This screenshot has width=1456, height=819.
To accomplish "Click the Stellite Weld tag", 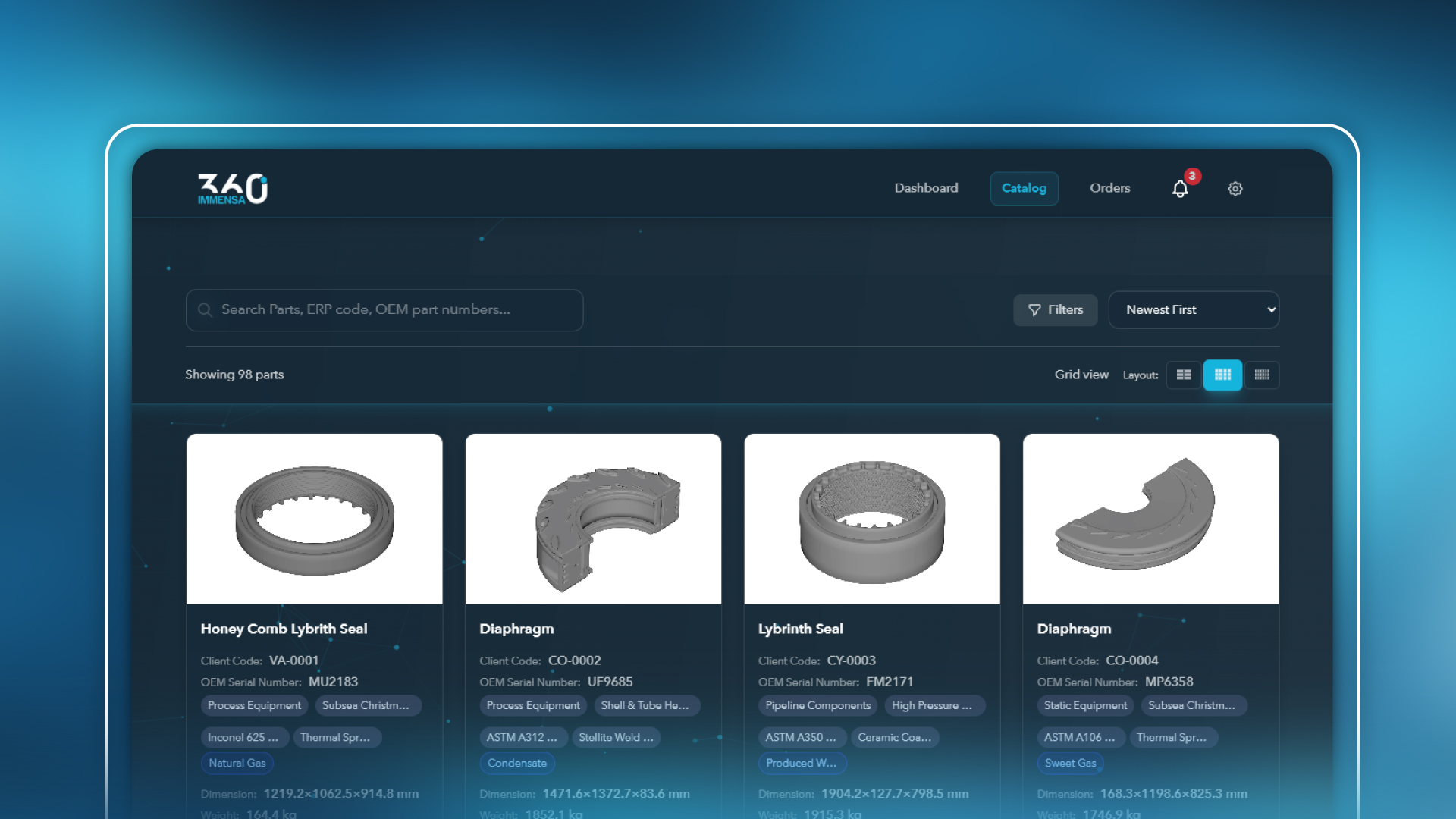I will 616,737.
